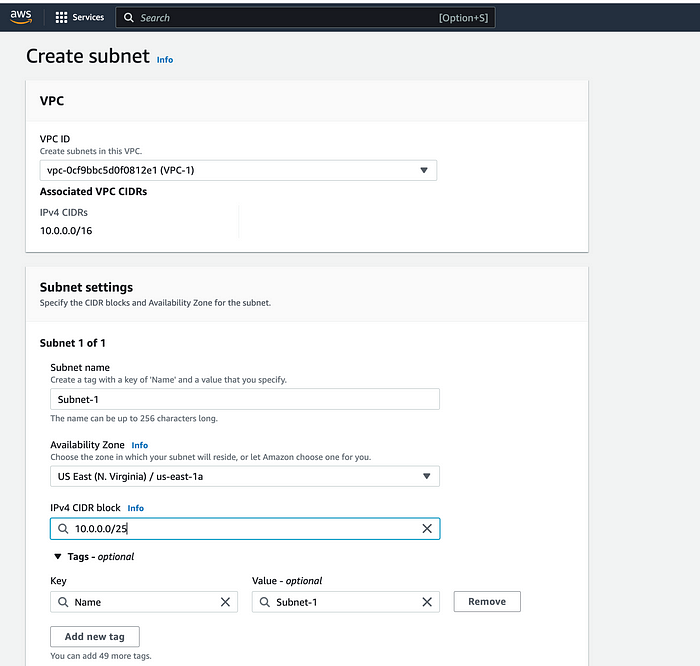Click search icon inside IPv4 CIDR block field
The height and width of the screenshot is (666, 700).
click(63, 529)
